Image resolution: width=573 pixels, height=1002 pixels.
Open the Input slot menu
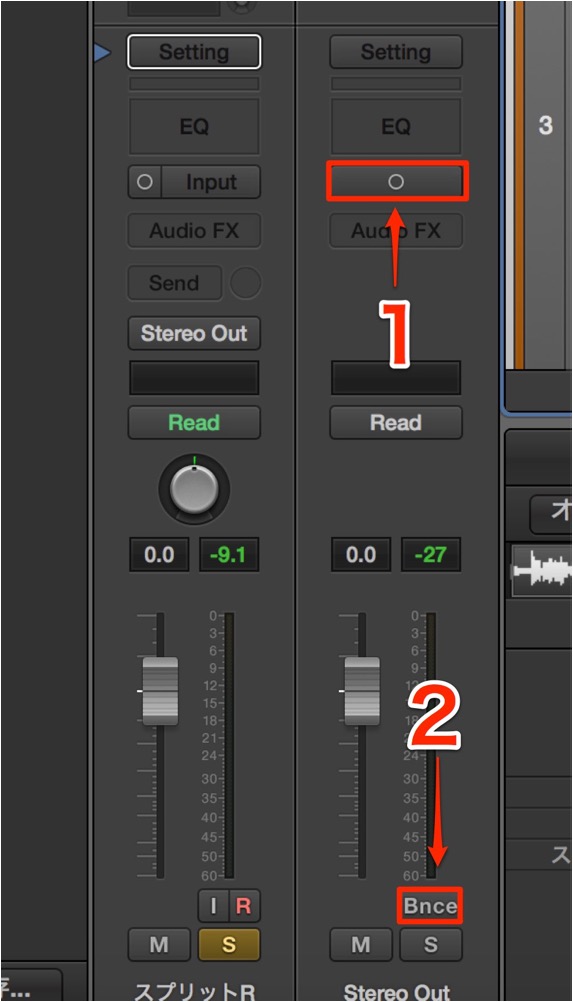tap(211, 181)
